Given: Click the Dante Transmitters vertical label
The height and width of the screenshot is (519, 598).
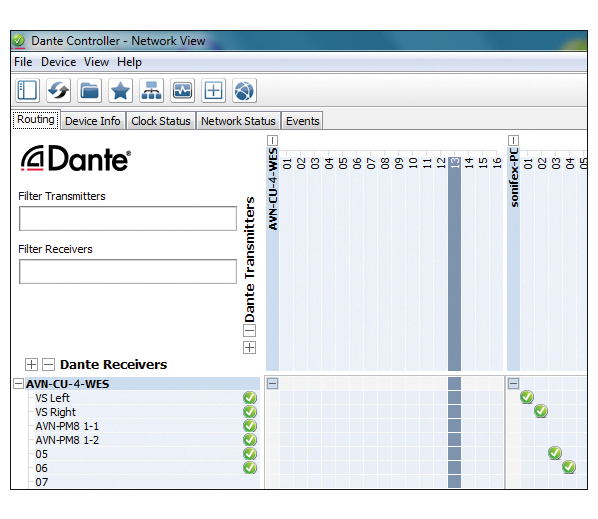Looking at the screenshot, I should tap(249, 259).
